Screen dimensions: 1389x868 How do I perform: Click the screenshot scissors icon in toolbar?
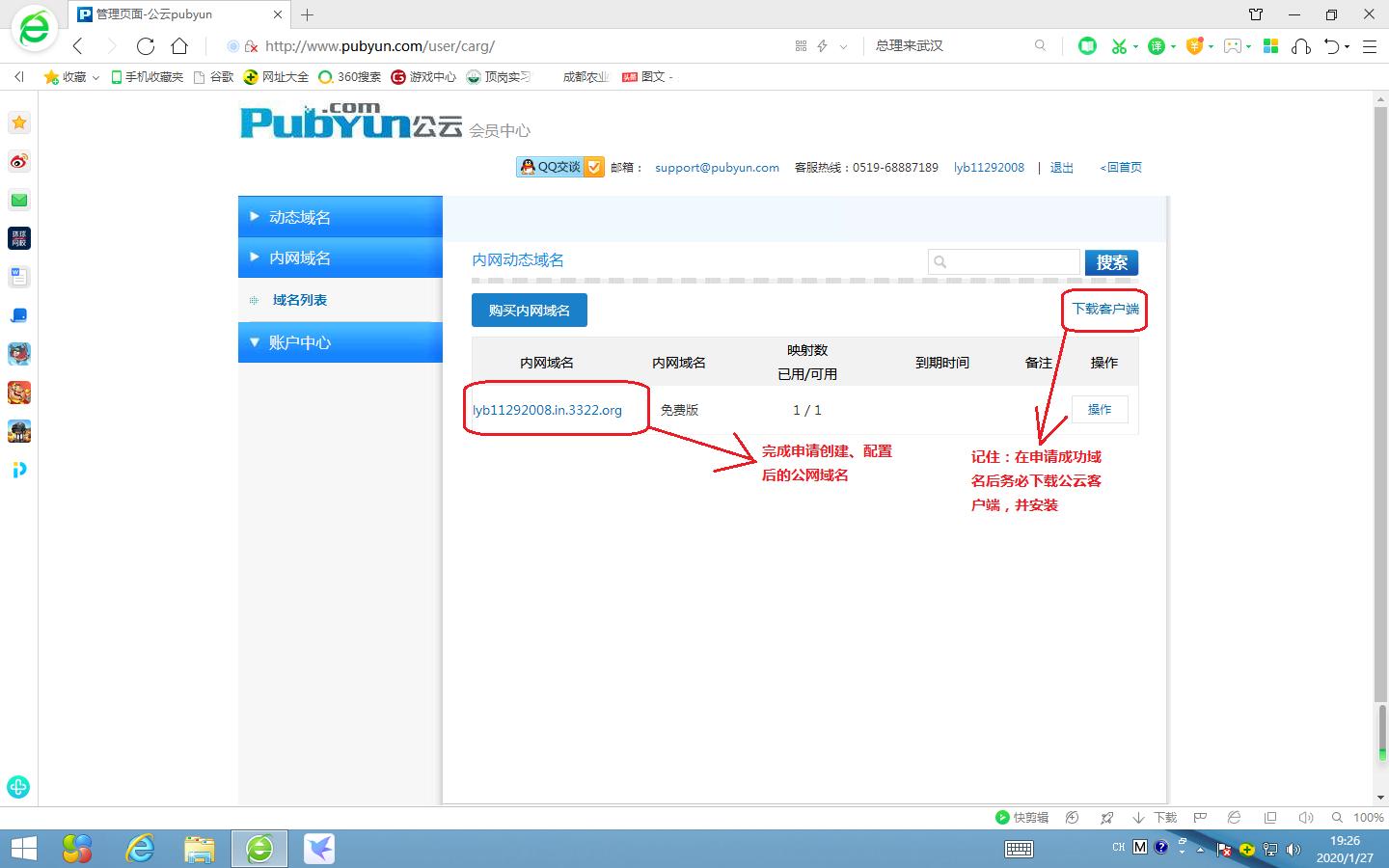pyautogui.click(x=1120, y=45)
